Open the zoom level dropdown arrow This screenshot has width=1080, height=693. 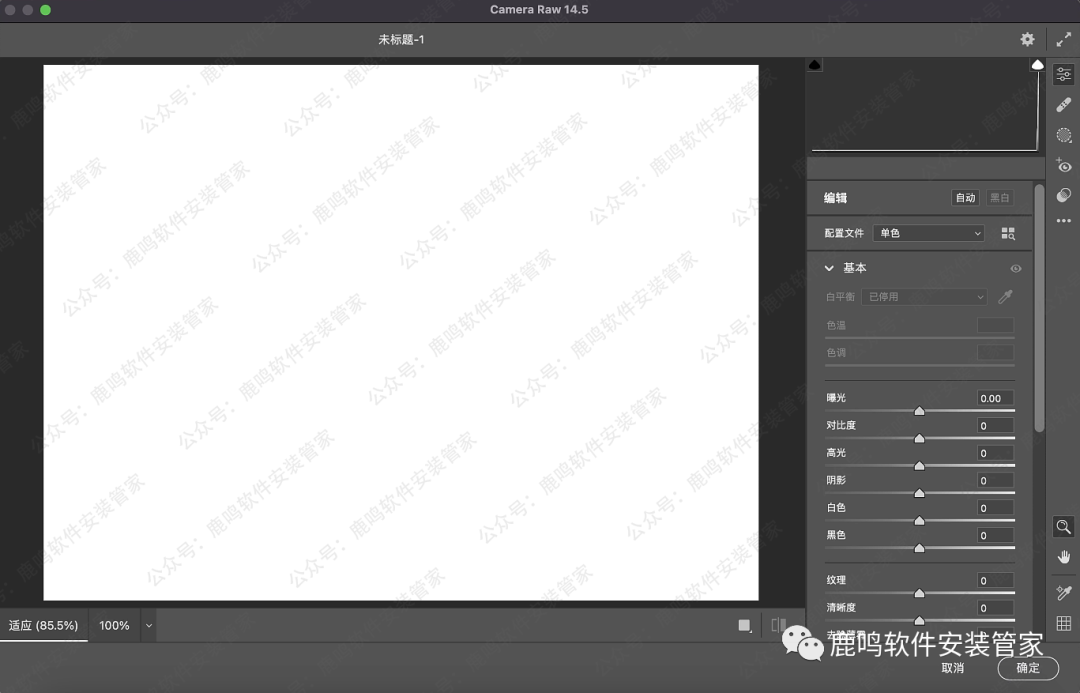pos(149,626)
